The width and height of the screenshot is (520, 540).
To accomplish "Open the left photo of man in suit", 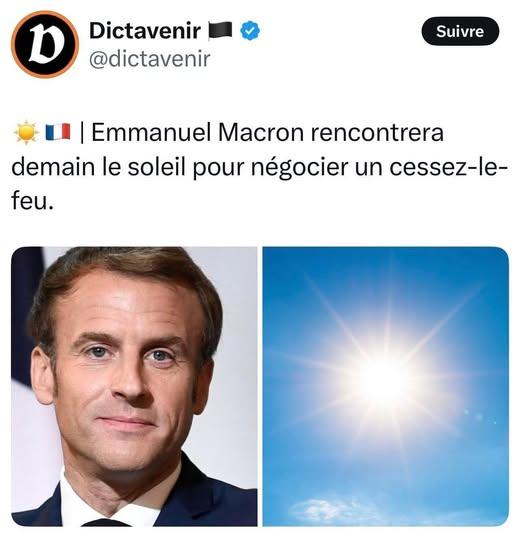I will (134, 386).
